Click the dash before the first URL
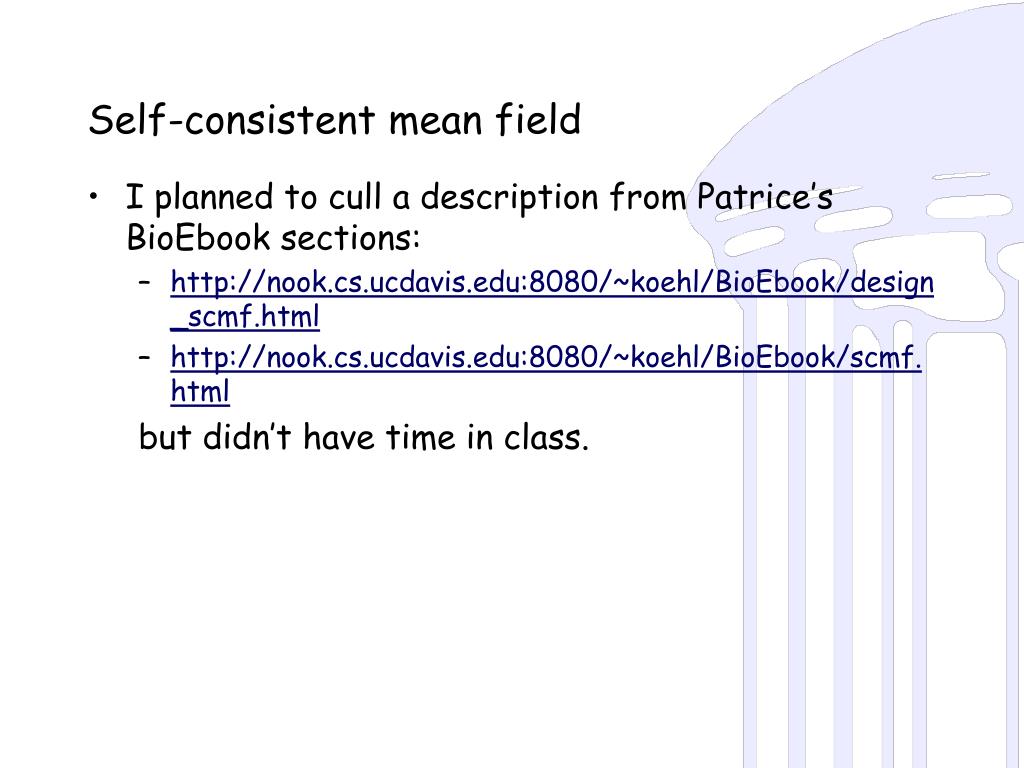The height and width of the screenshot is (768, 1024). 145,283
